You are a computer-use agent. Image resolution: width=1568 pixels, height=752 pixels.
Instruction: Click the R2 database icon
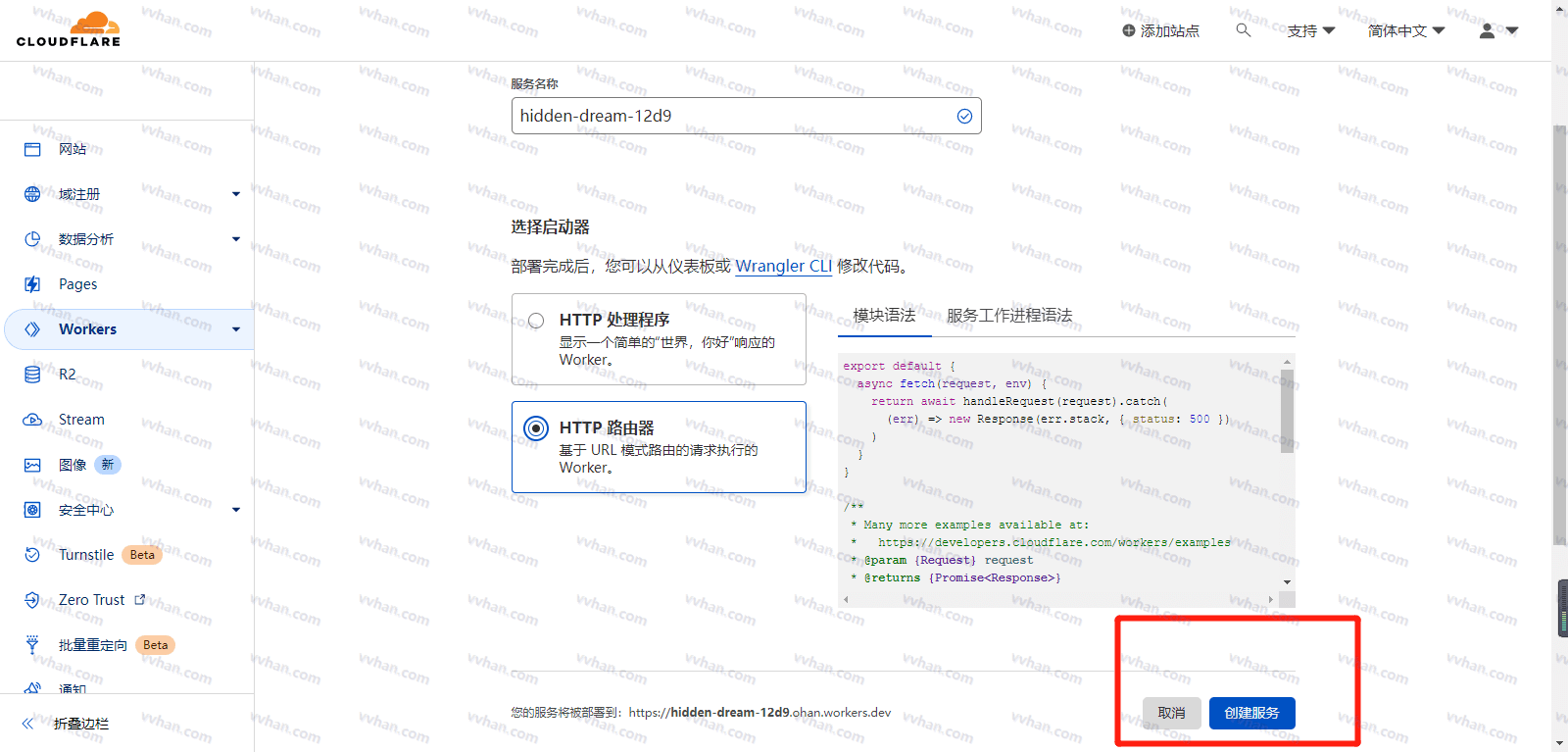point(32,375)
